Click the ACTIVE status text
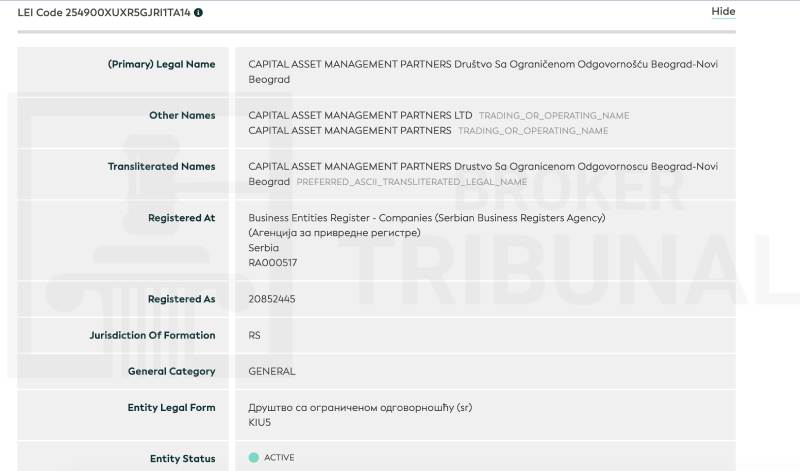 [279, 458]
